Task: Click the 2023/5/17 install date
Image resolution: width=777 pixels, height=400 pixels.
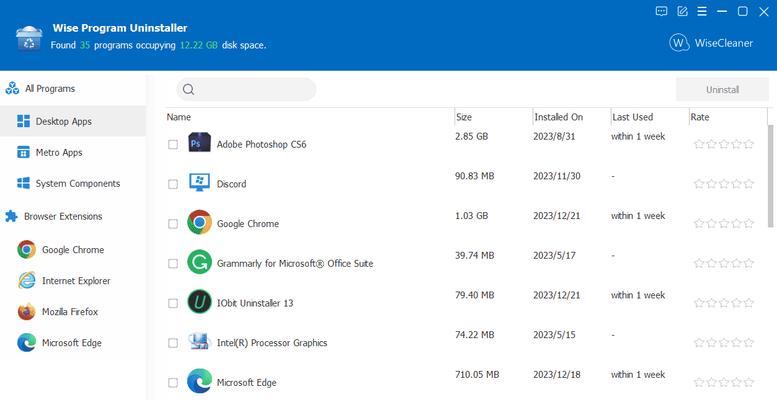Action: (x=554, y=255)
